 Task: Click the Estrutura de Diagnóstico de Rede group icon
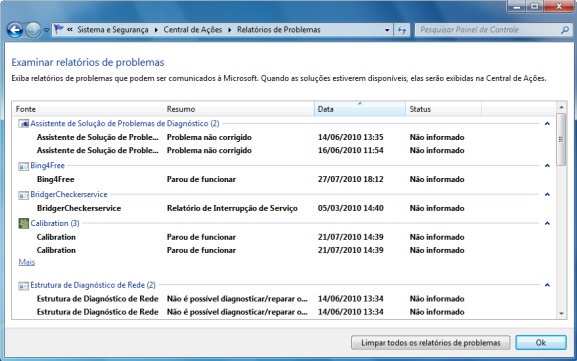point(24,286)
